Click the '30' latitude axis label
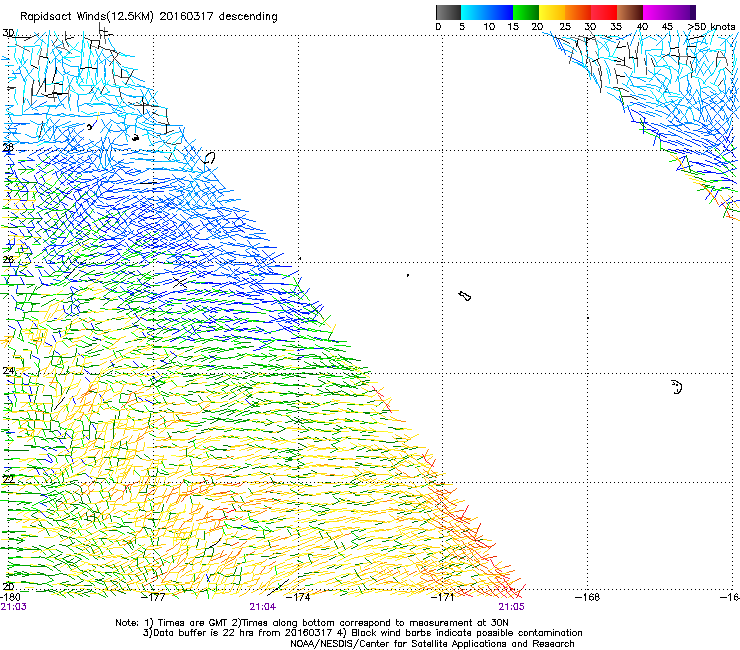This screenshot has width=740, height=650. (x=8, y=33)
